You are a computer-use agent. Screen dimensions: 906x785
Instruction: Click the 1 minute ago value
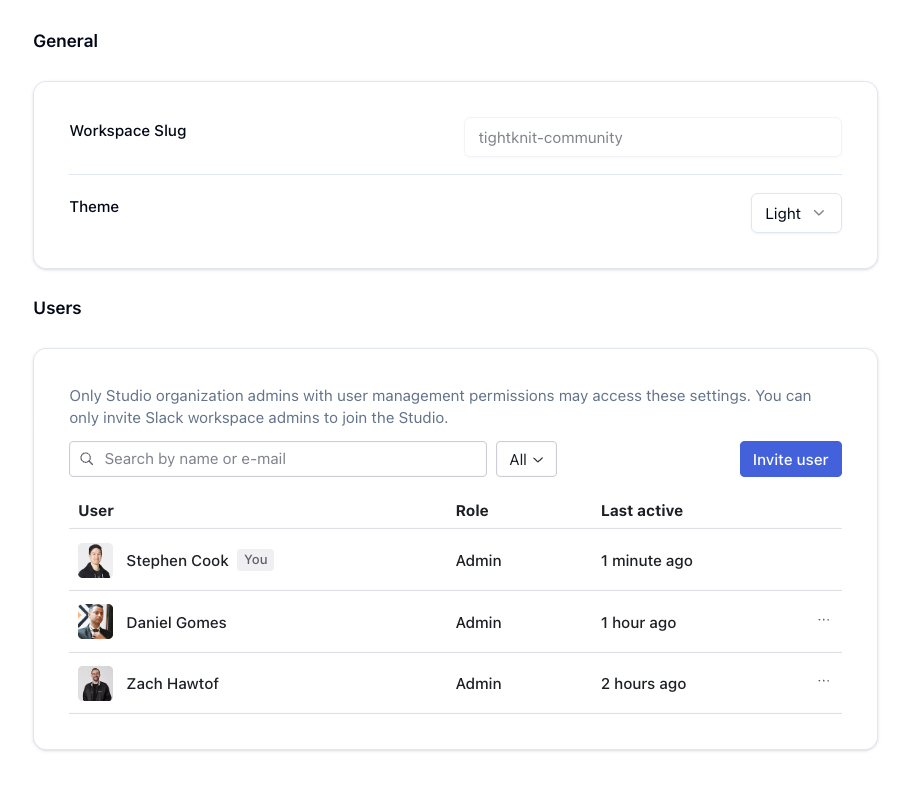coord(647,561)
